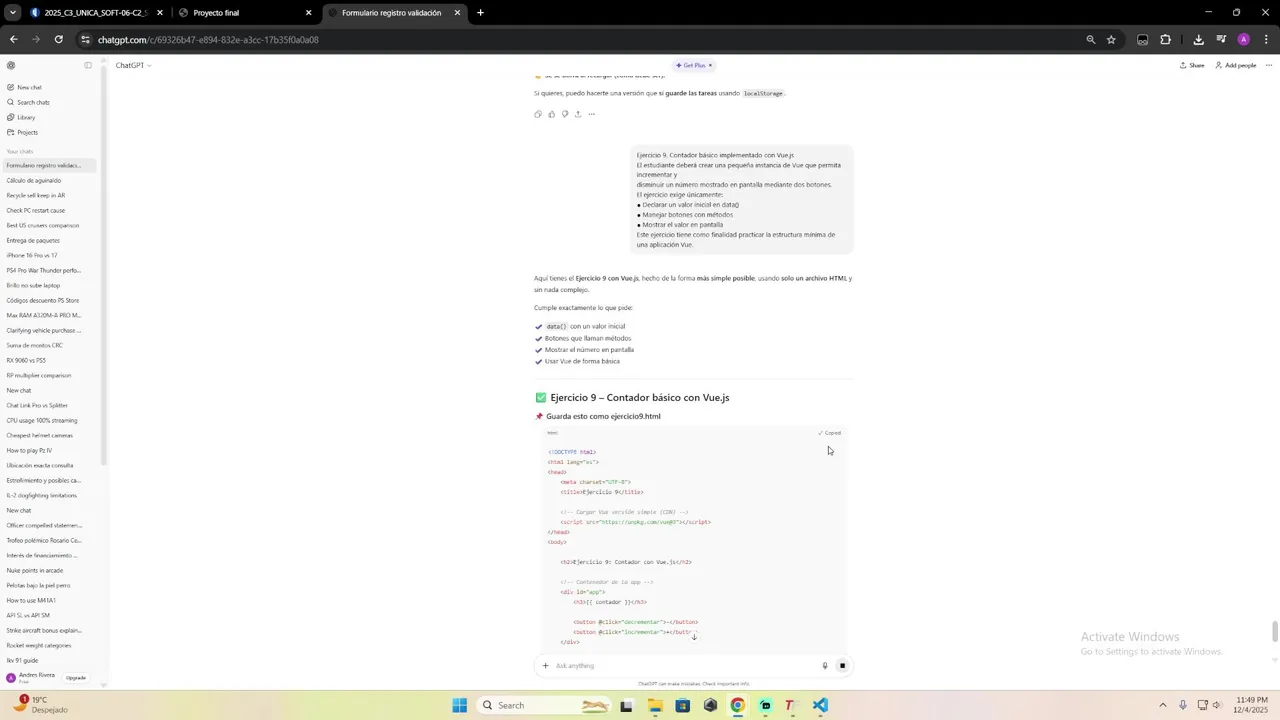
Task: Open the Check PC restart cause chat
Action: click(x=50, y=210)
